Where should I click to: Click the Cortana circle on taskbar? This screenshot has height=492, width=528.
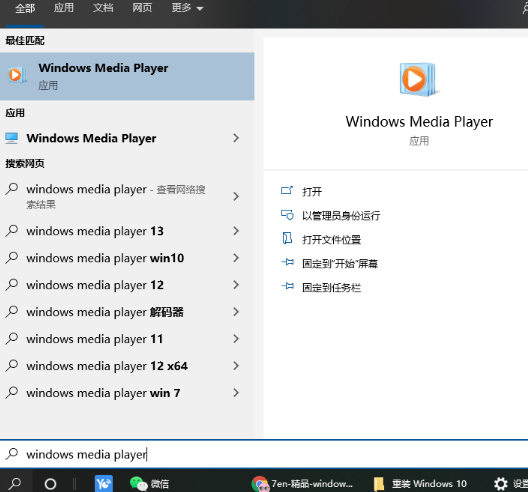pos(51,484)
